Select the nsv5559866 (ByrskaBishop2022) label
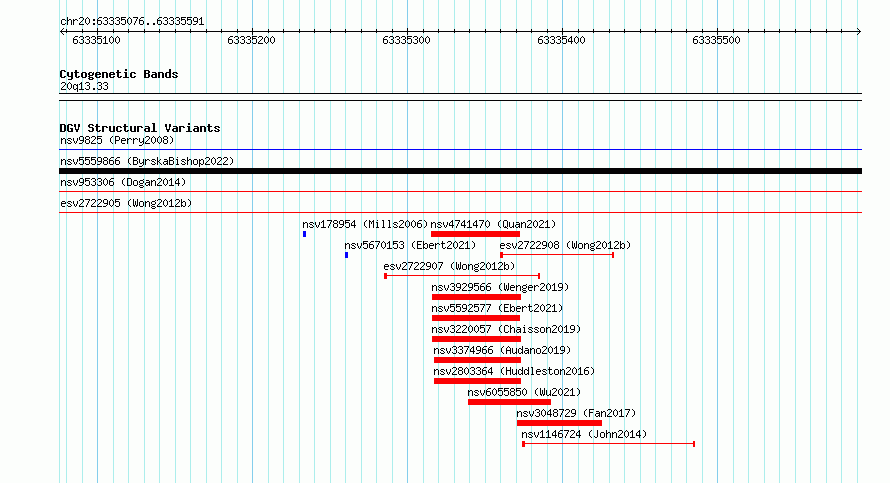 pyautogui.click(x=147, y=161)
